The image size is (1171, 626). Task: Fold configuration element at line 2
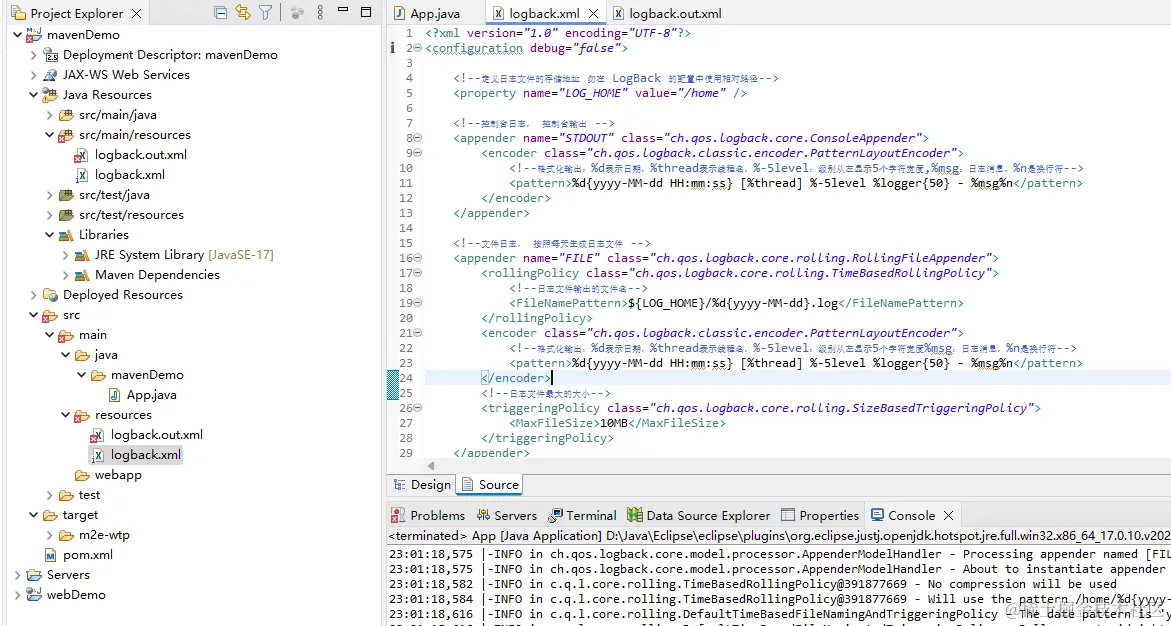coord(418,49)
